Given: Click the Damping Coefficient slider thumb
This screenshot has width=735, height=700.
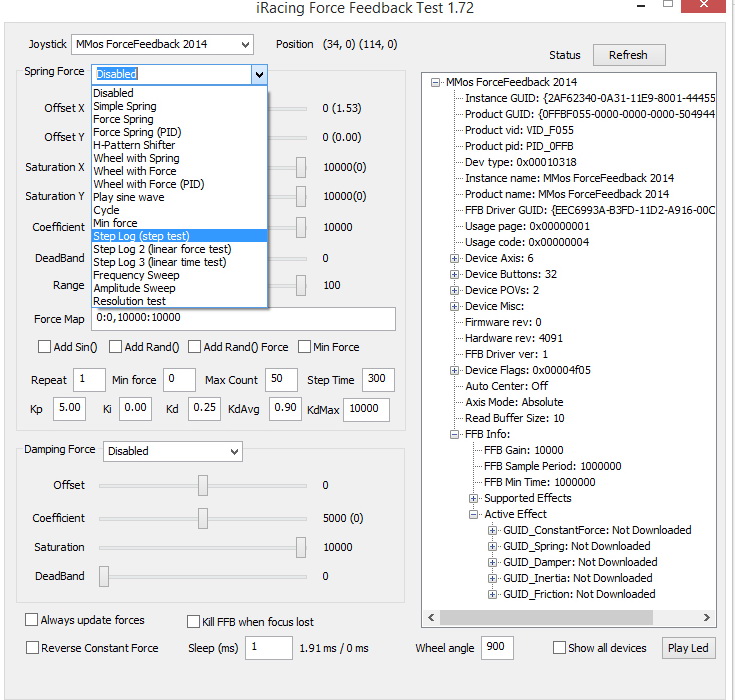Looking at the screenshot, I should coord(202,519).
